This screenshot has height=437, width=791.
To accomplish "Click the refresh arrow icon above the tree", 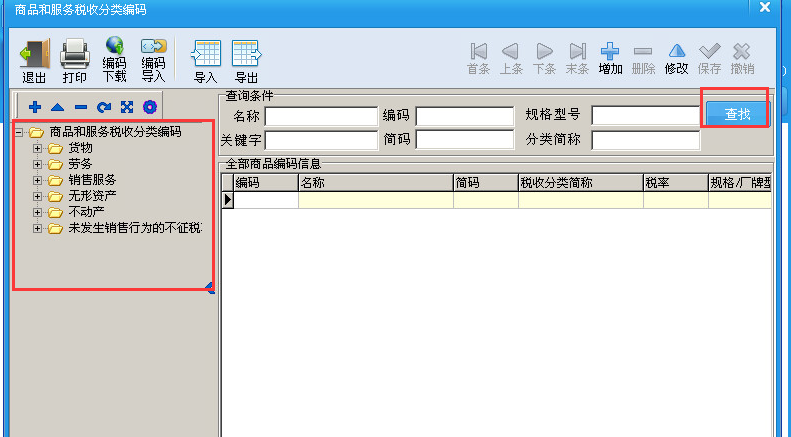I will click(104, 107).
